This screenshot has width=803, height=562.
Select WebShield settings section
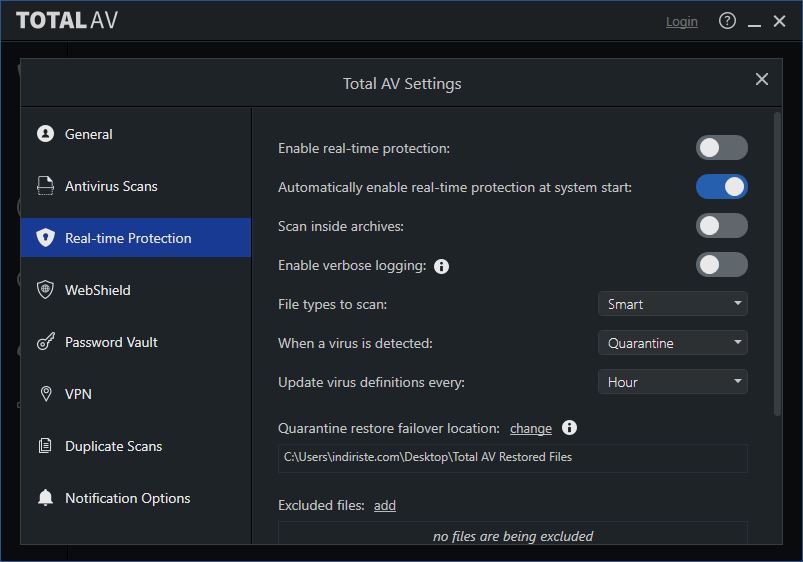click(136, 290)
